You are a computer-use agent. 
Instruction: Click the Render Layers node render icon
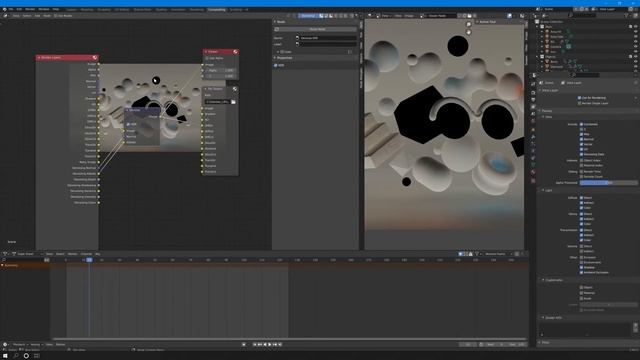pos(95,58)
